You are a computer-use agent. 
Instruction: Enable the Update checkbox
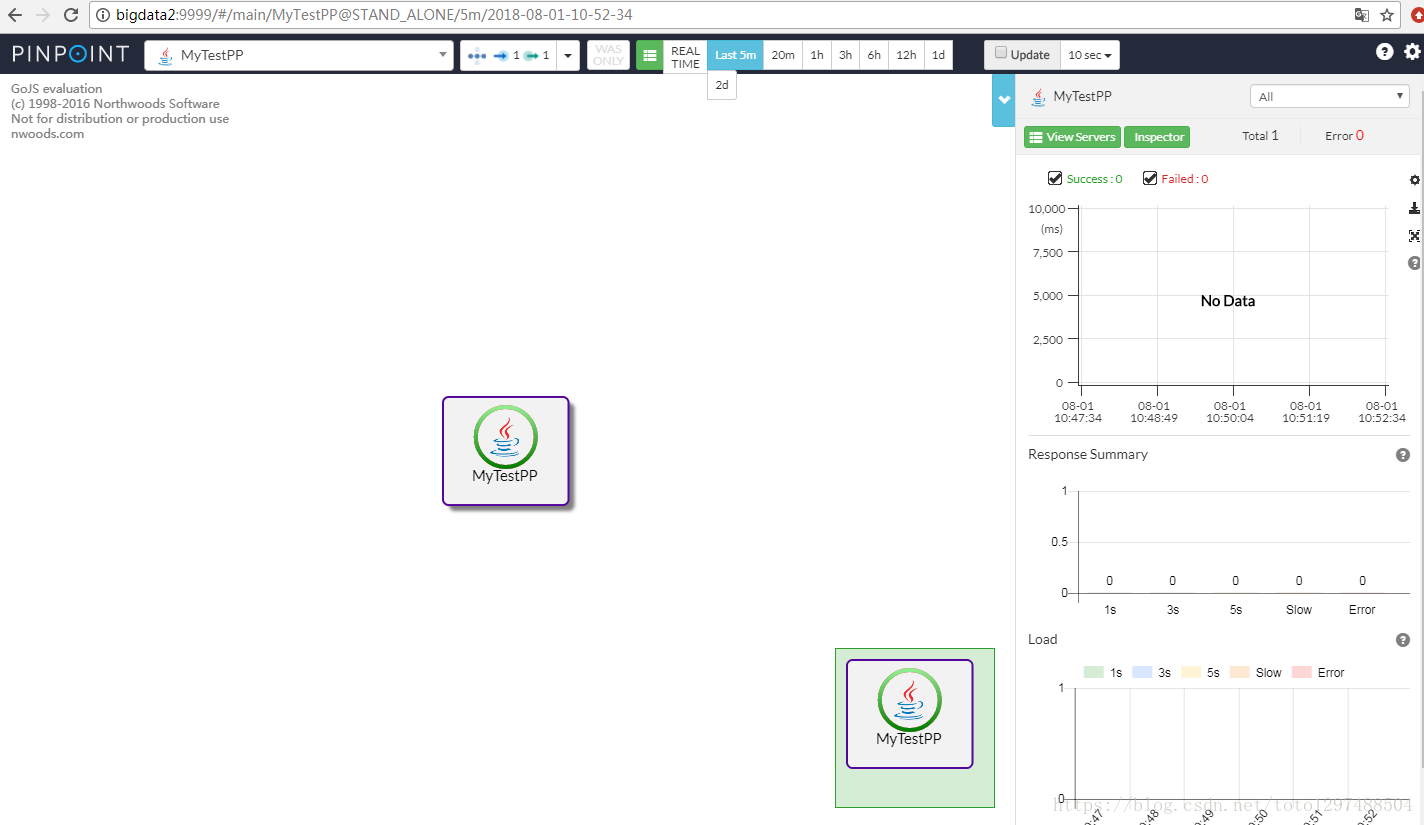[x=1001, y=53]
